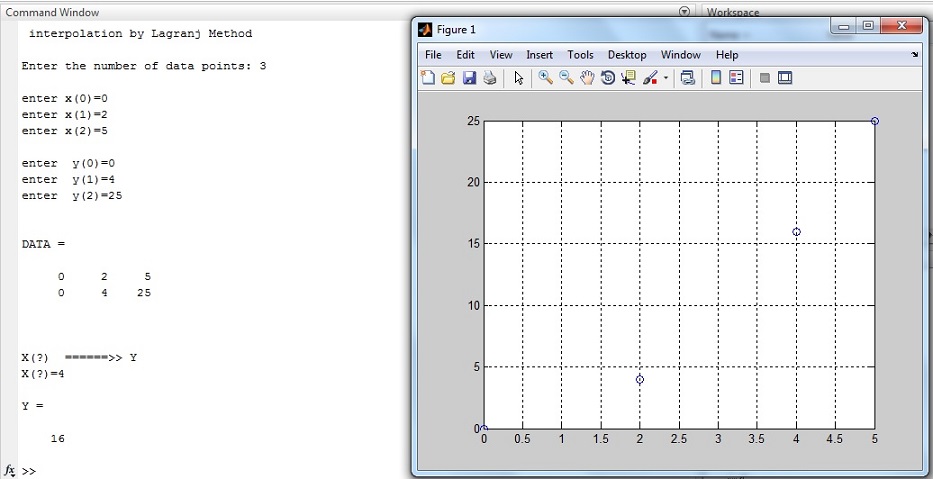Viewport: 933px width, 479px height.
Task: Toggle the Insert Legend button
Action: click(x=737, y=78)
